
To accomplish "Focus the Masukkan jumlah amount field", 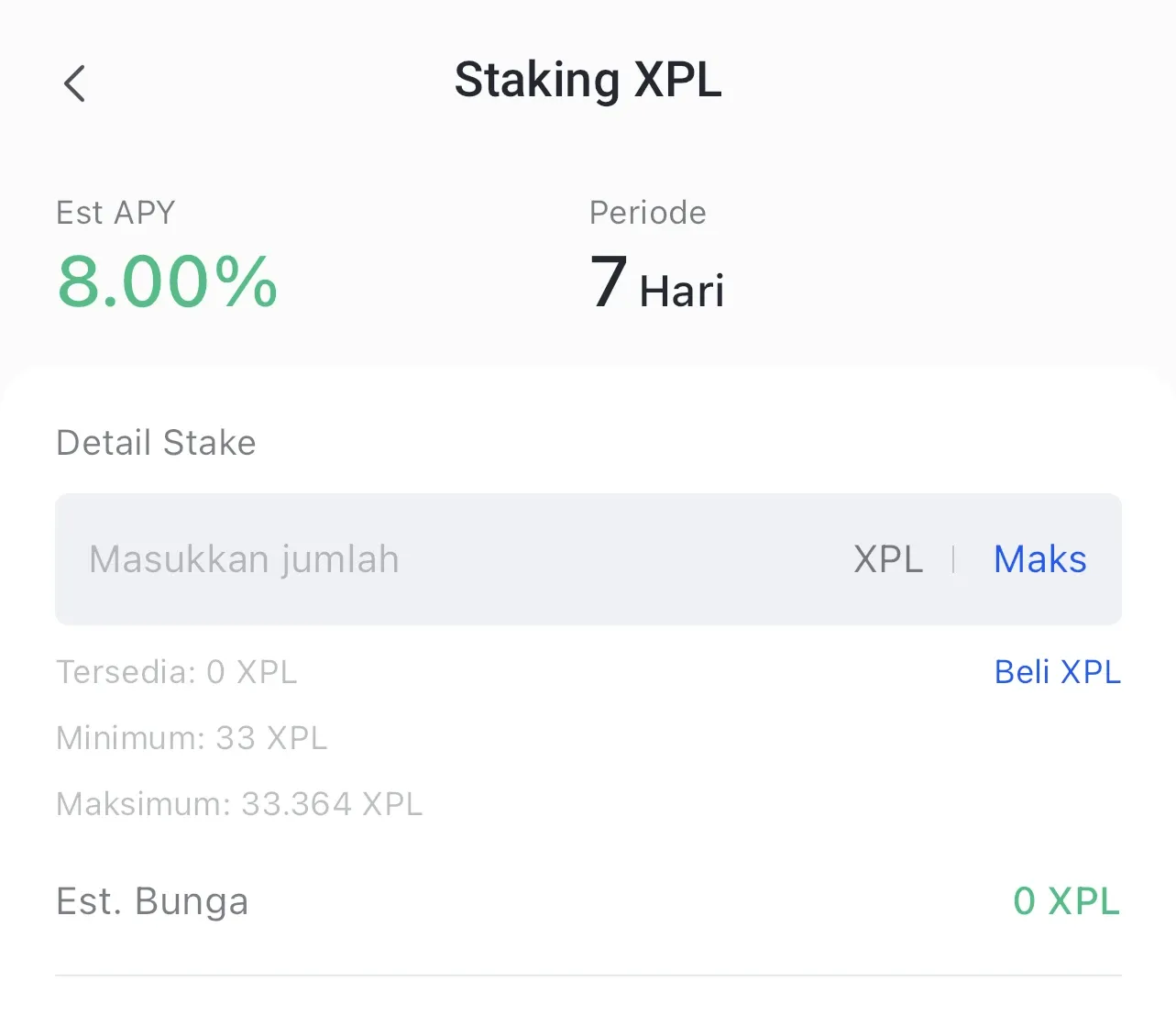I will pos(243,559).
